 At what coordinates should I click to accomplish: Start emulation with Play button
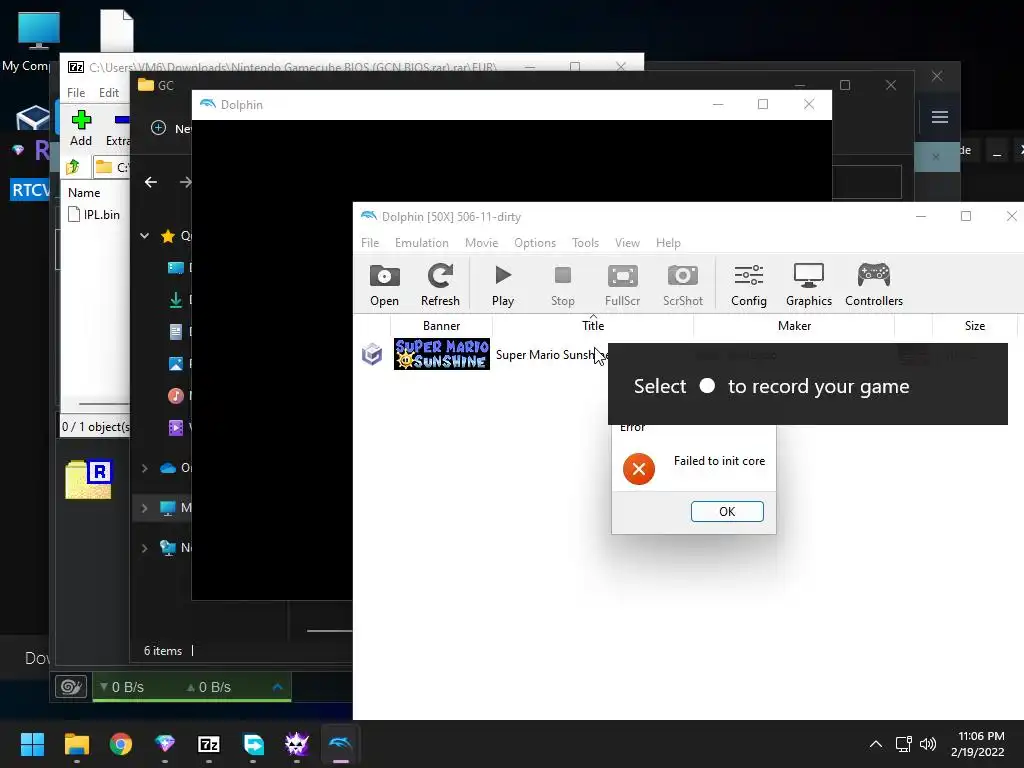pyautogui.click(x=503, y=285)
